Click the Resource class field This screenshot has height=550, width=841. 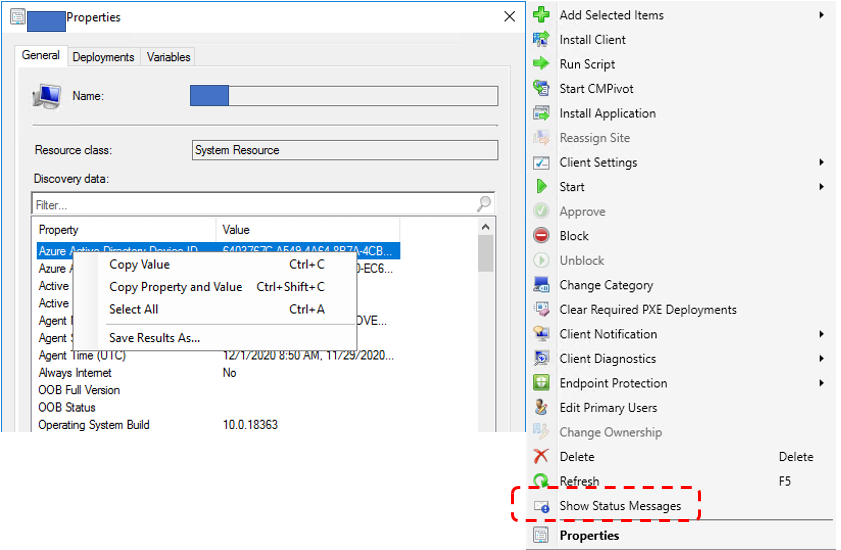coord(345,150)
